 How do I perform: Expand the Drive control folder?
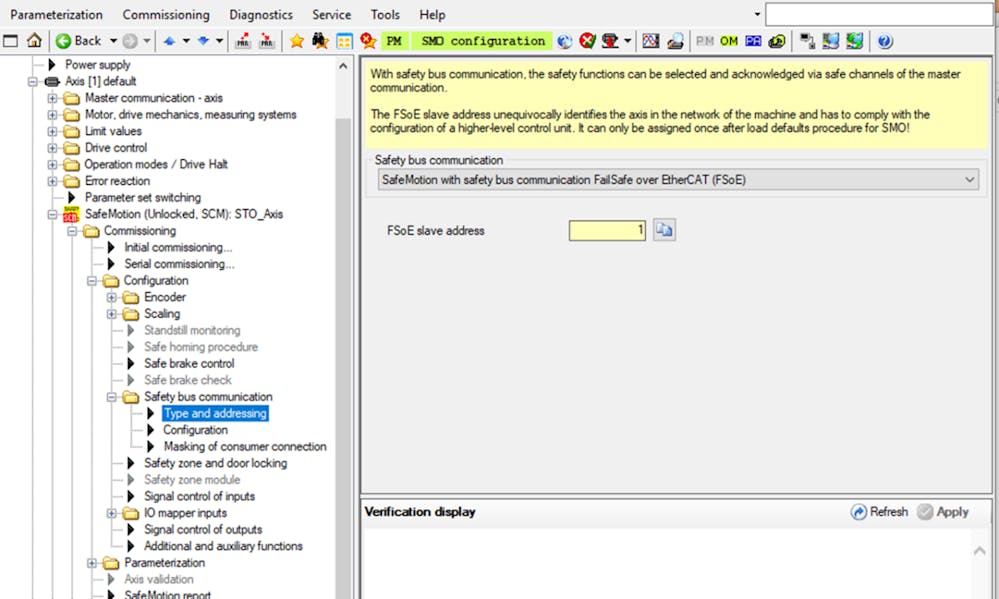[53, 148]
